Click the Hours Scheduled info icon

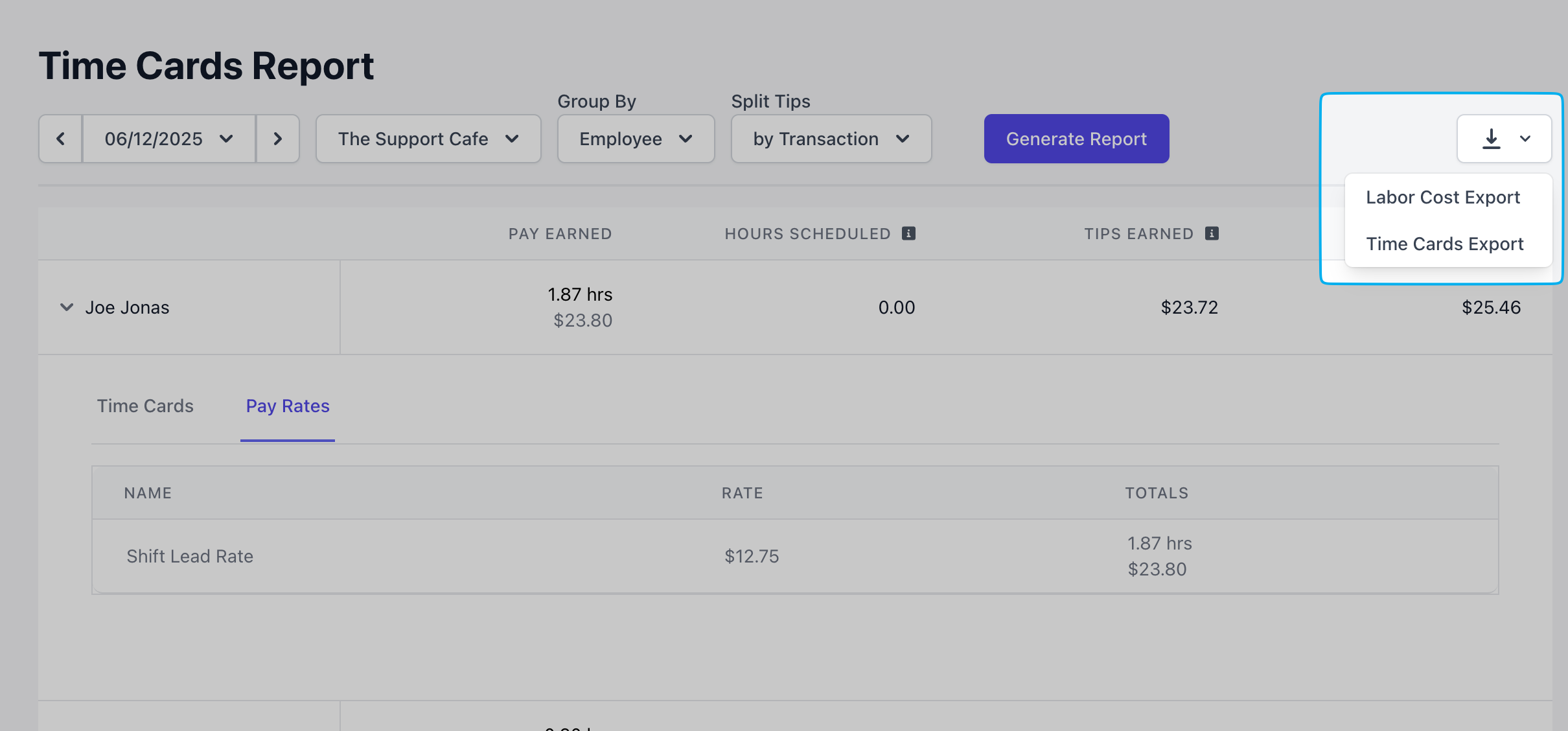908,233
